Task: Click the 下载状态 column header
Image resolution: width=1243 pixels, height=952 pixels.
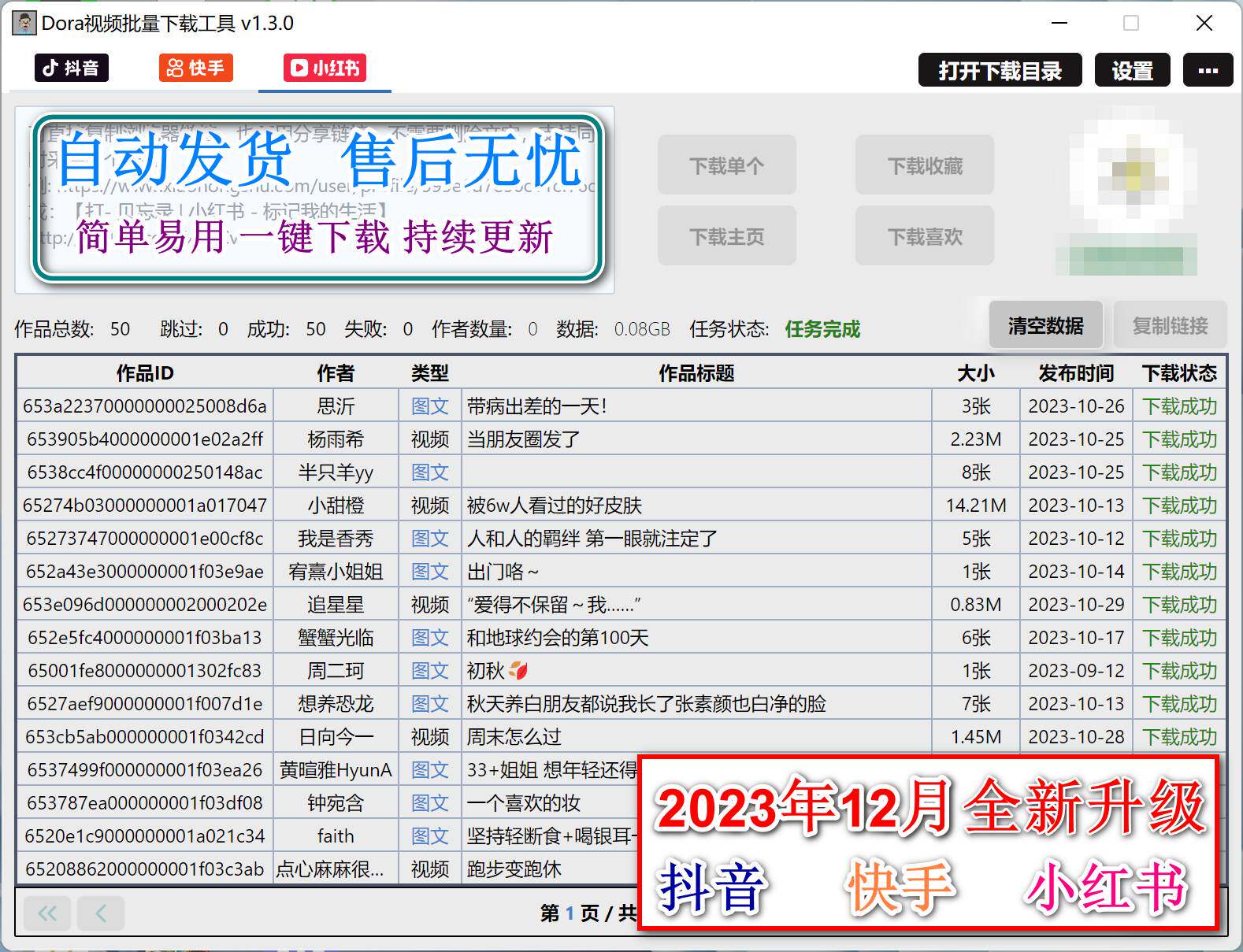Action: [x=1179, y=373]
